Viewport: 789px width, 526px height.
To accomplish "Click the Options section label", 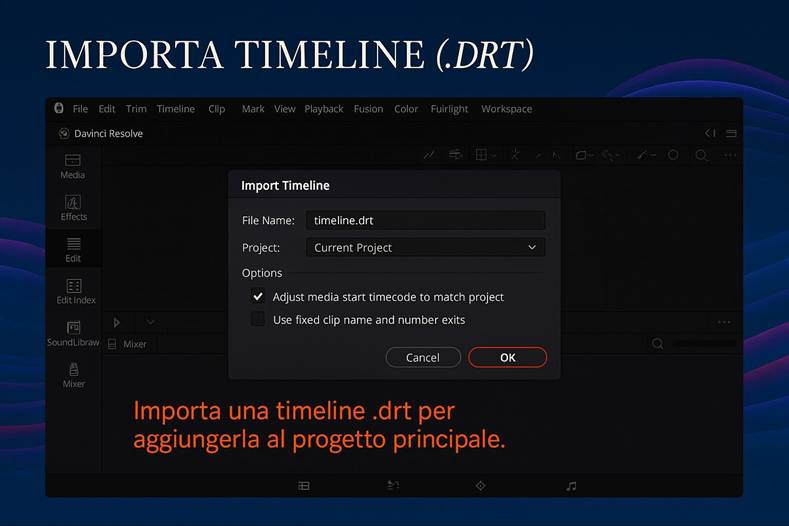I will coord(262,273).
